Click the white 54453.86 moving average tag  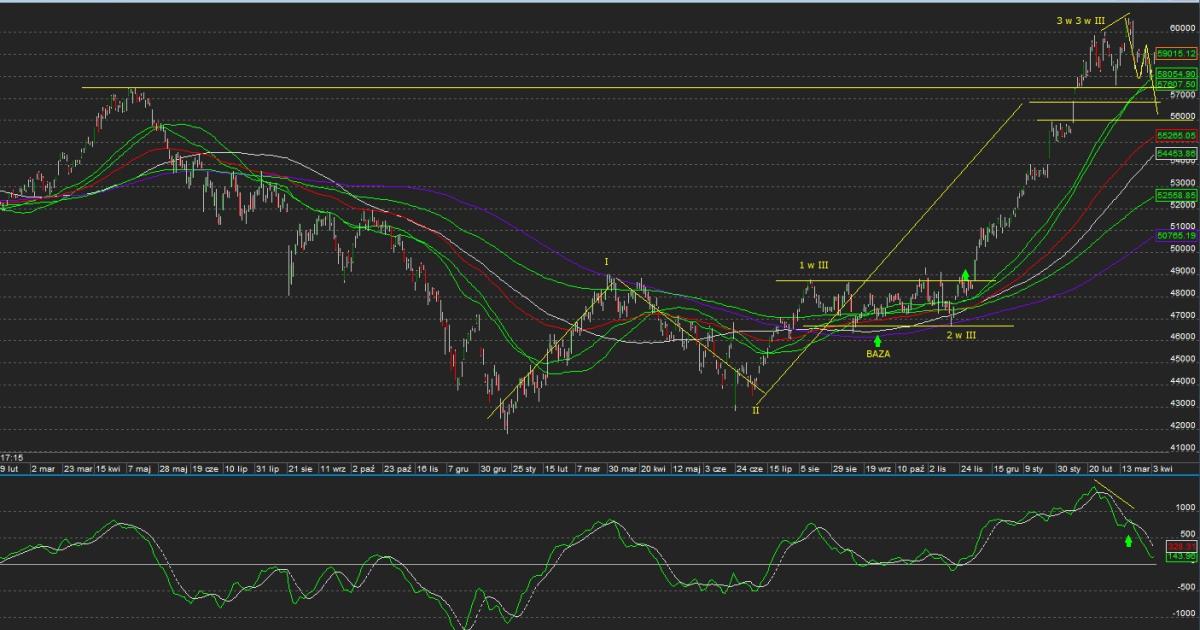point(1176,153)
